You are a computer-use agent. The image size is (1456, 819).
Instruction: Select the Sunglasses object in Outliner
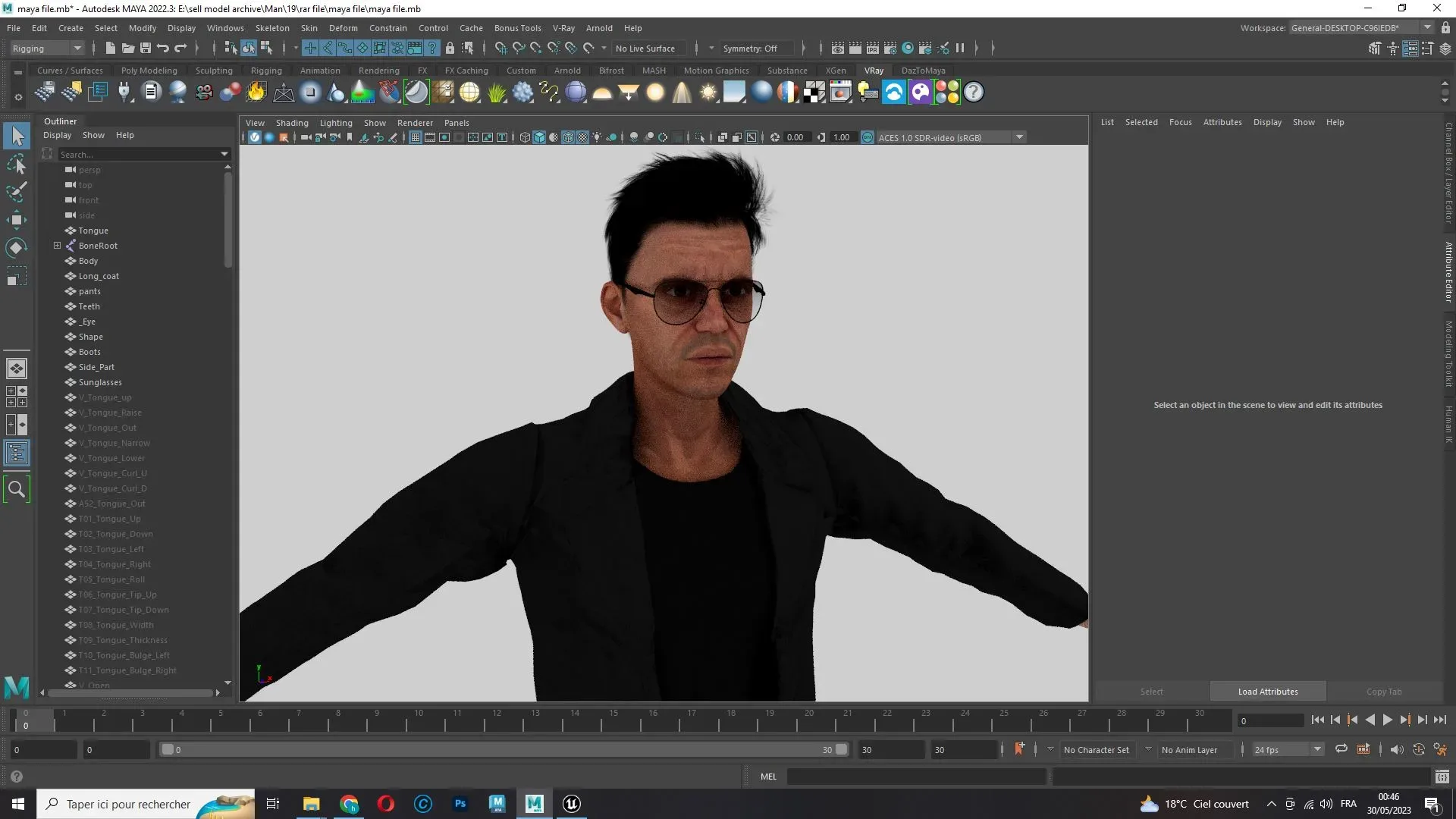click(x=99, y=382)
